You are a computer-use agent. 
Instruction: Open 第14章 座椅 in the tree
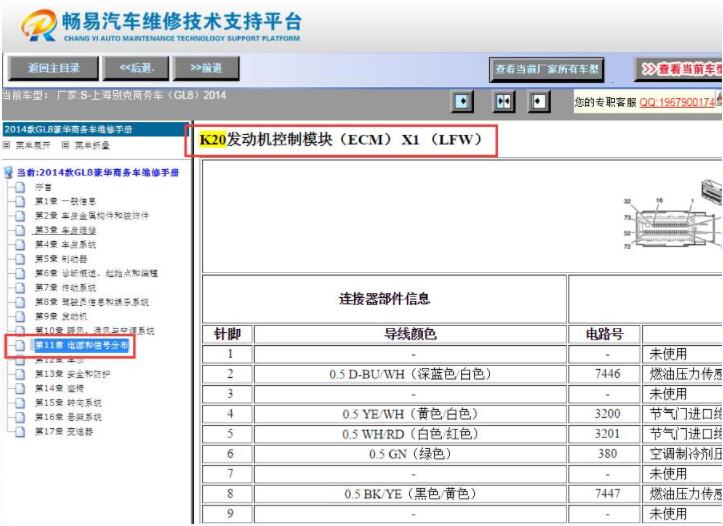tap(59, 388)
